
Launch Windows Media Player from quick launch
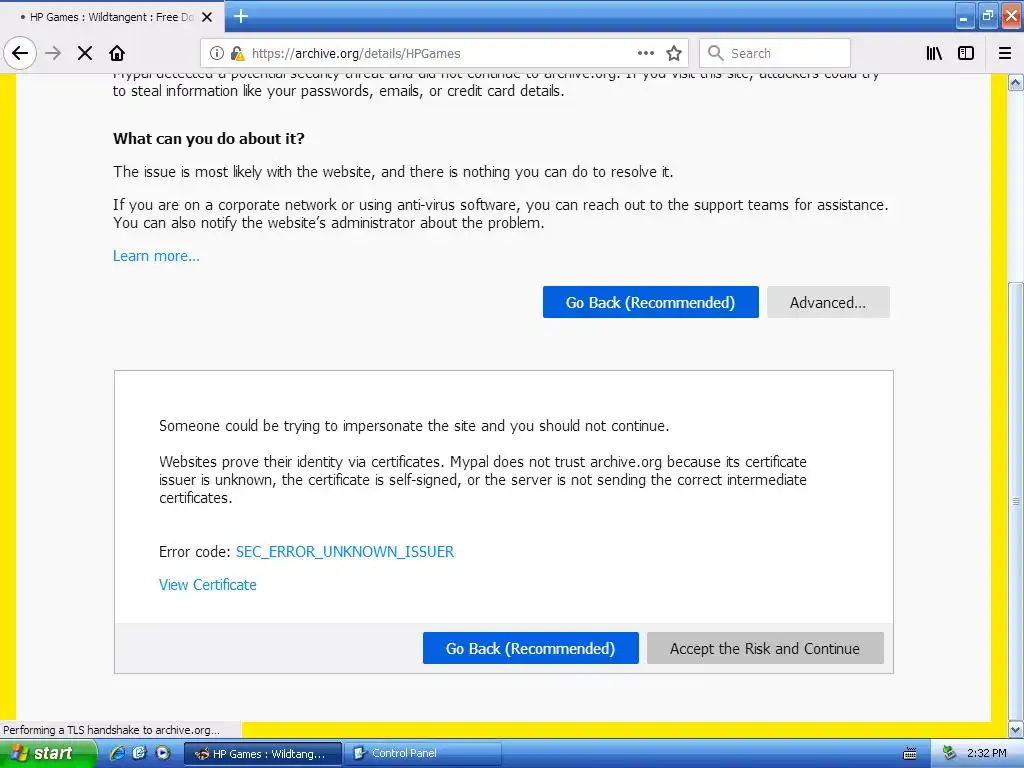pos(163,753)
